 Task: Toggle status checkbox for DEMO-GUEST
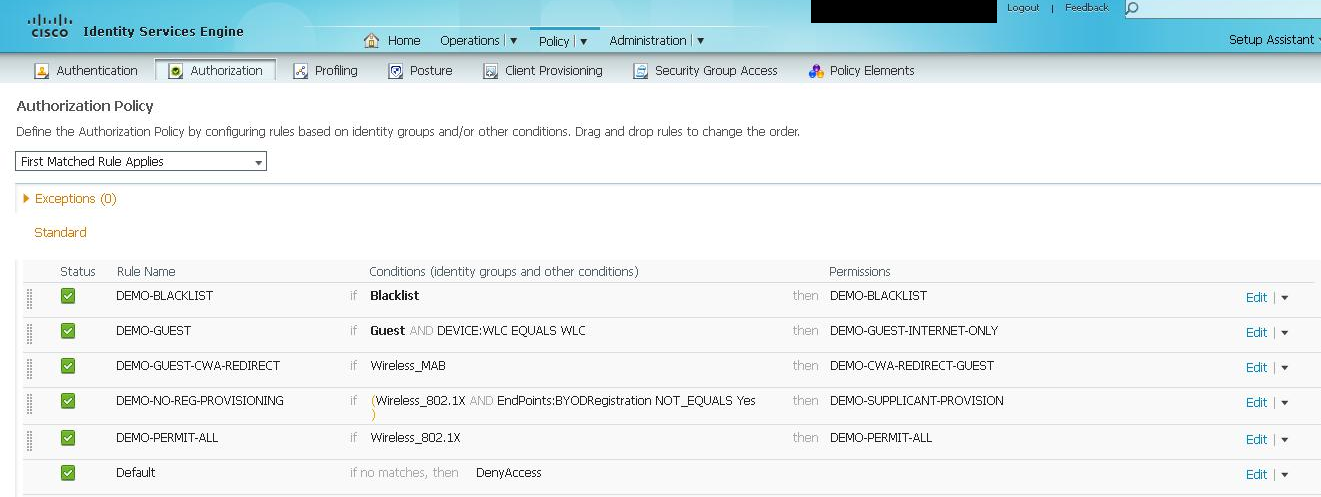68,331
